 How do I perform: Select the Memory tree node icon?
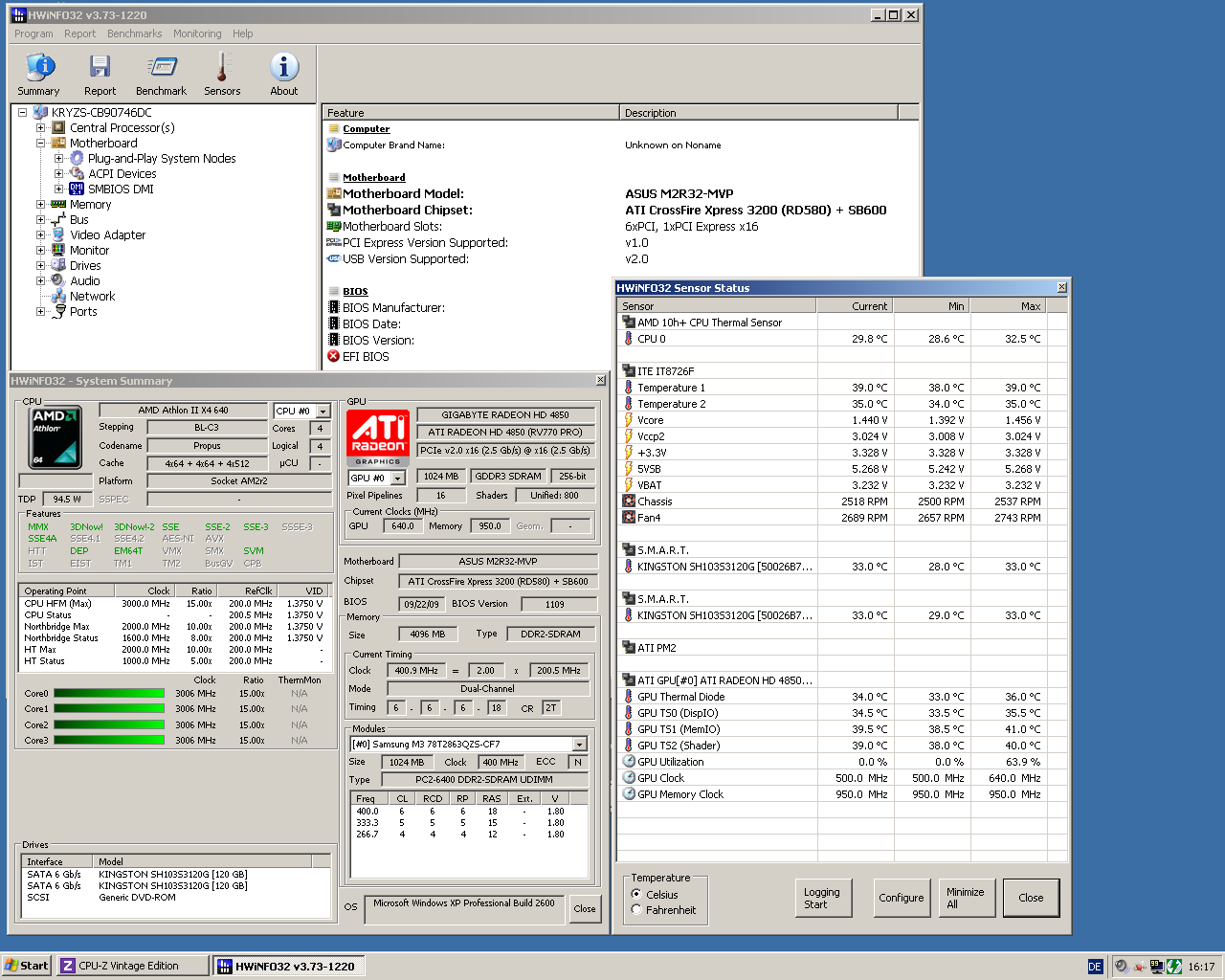[x=58, y=204]
